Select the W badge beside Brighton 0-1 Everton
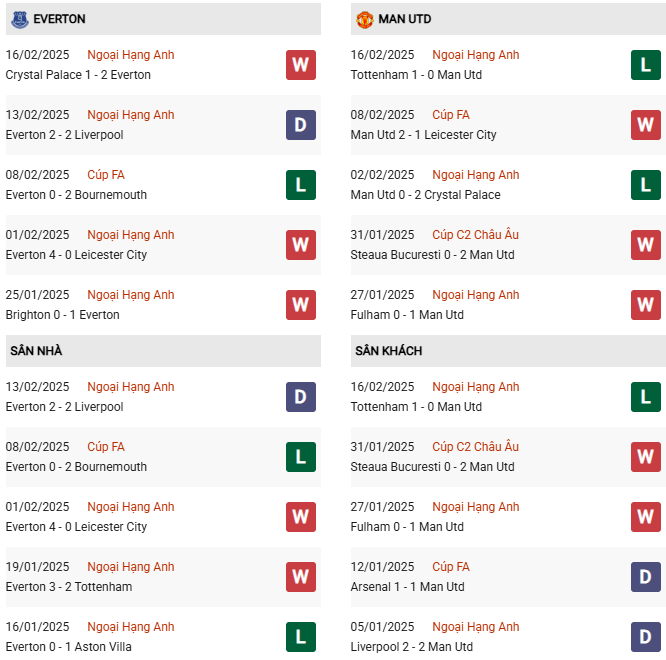Viewport: 666px width, 660px height. click(x=300, y=305)
